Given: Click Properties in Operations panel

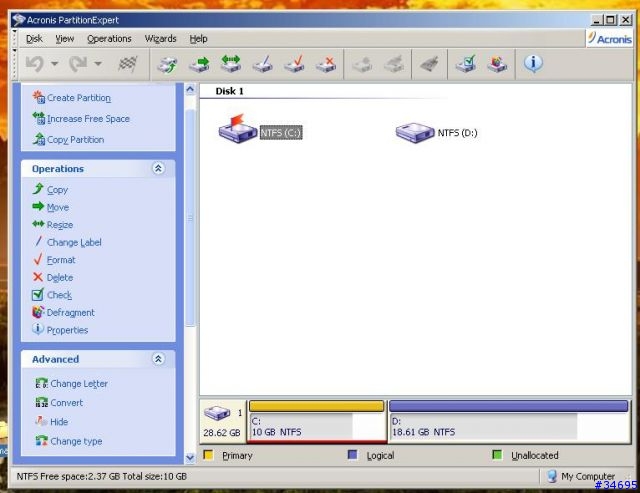Looking at the screenshot, I should click(x=67, y=330).
